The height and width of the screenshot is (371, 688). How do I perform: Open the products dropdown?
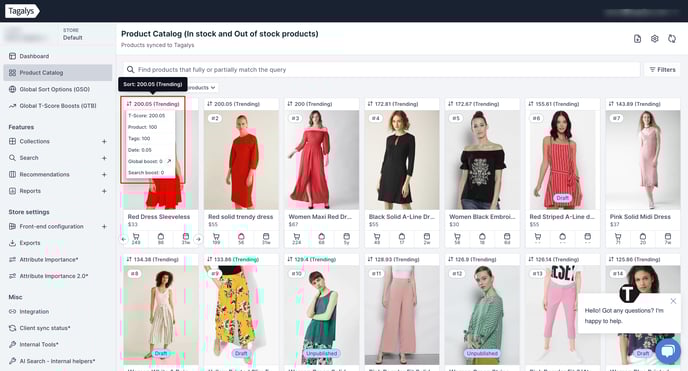click(x=203, y=88)
